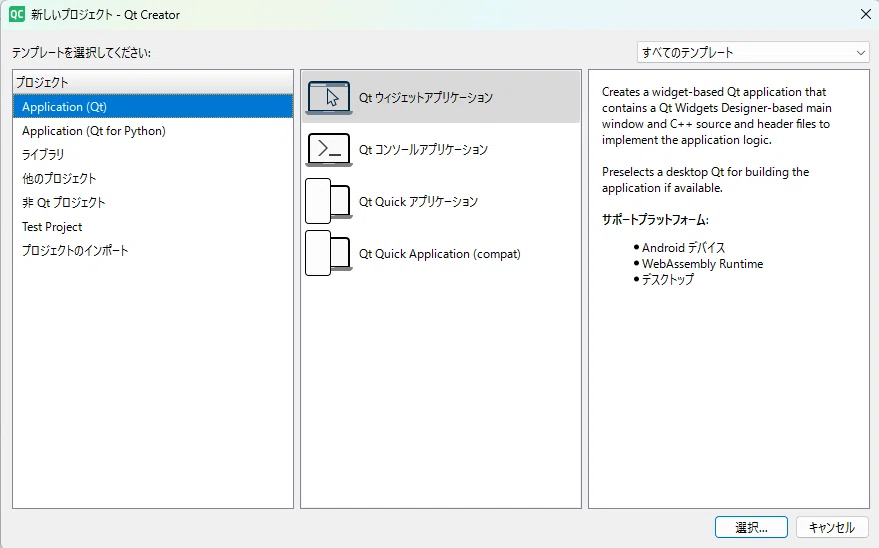Select Application (Qt) category
Viewport: 879px width, 548px height.
click(153, 106)
